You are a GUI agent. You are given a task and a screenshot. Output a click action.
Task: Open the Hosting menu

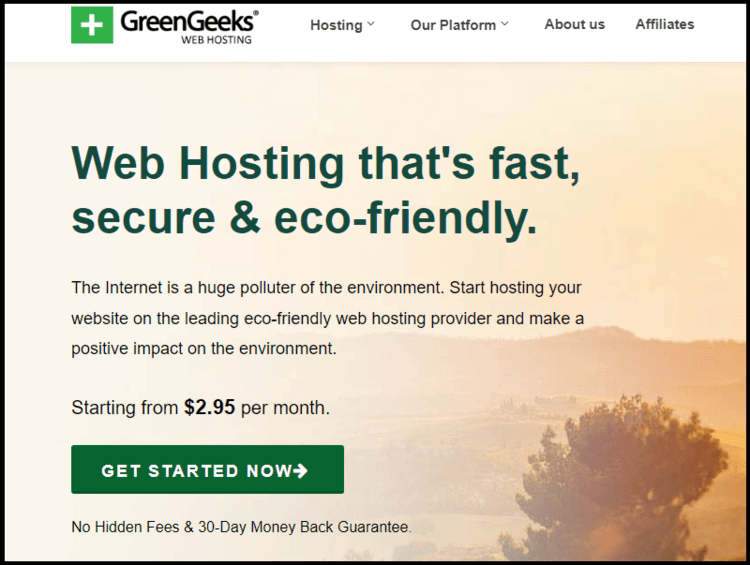336,25
